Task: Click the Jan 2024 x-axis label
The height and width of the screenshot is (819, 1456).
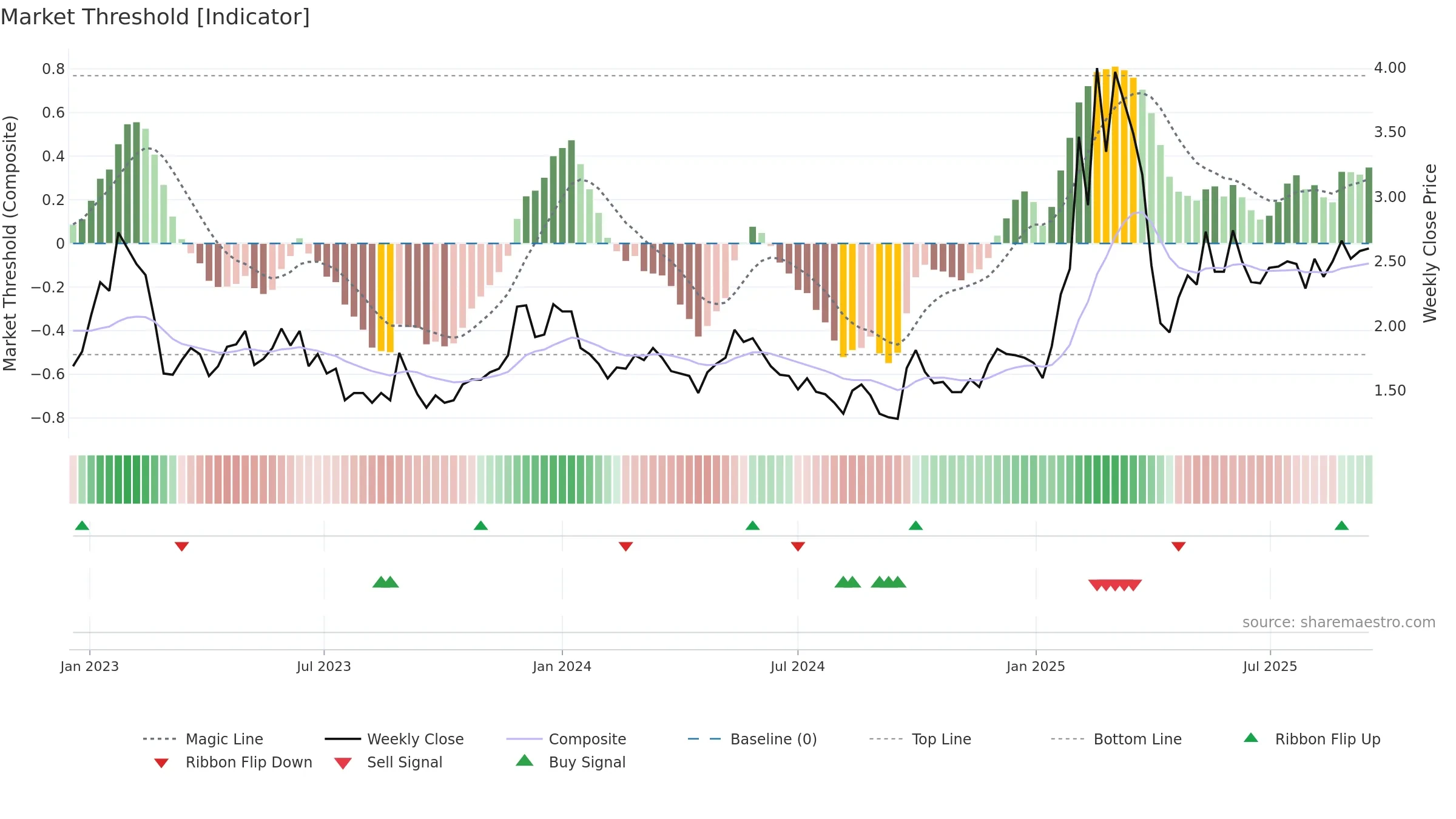Action: pos(562,666)
